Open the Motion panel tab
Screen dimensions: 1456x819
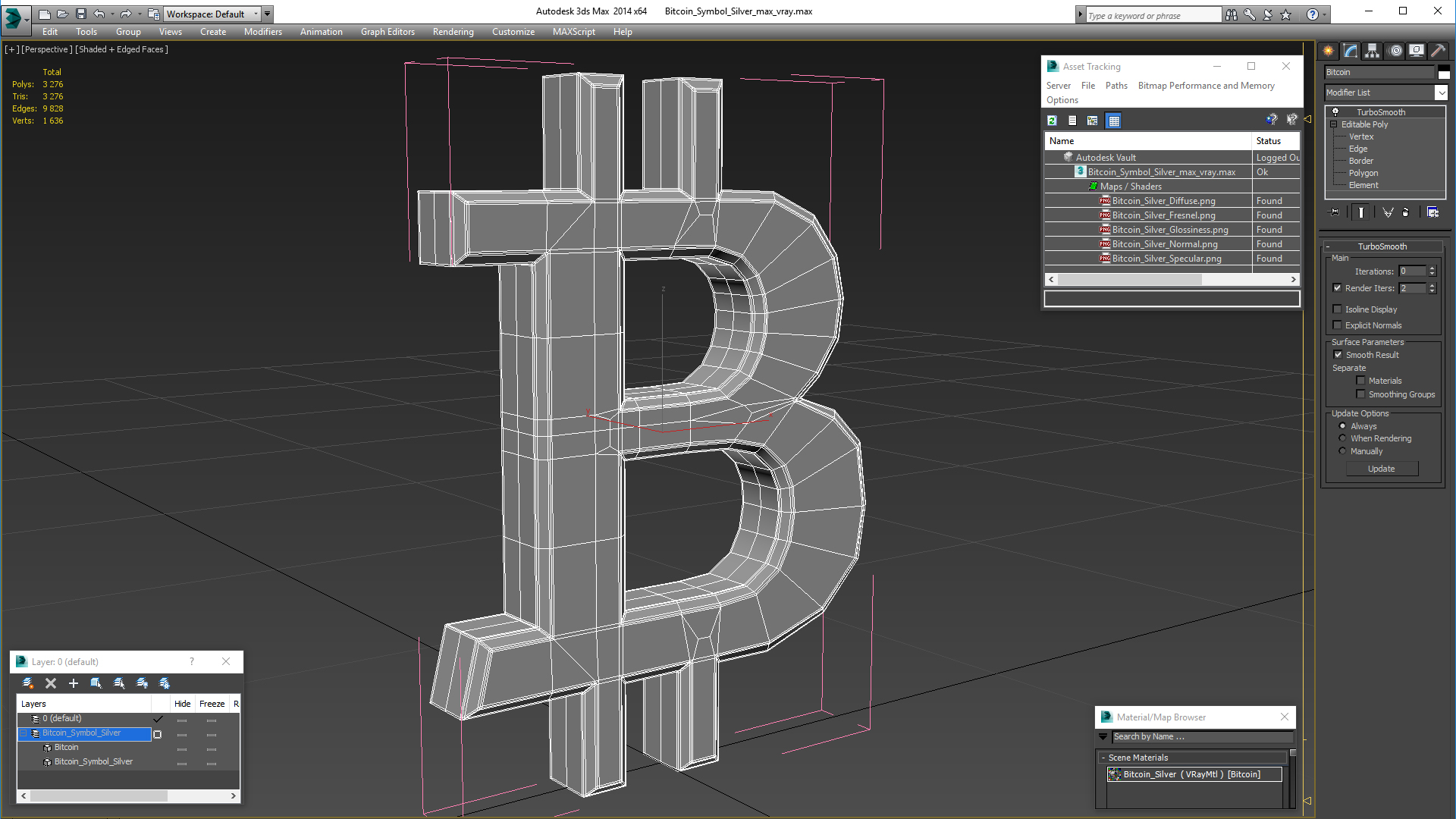1395,51
